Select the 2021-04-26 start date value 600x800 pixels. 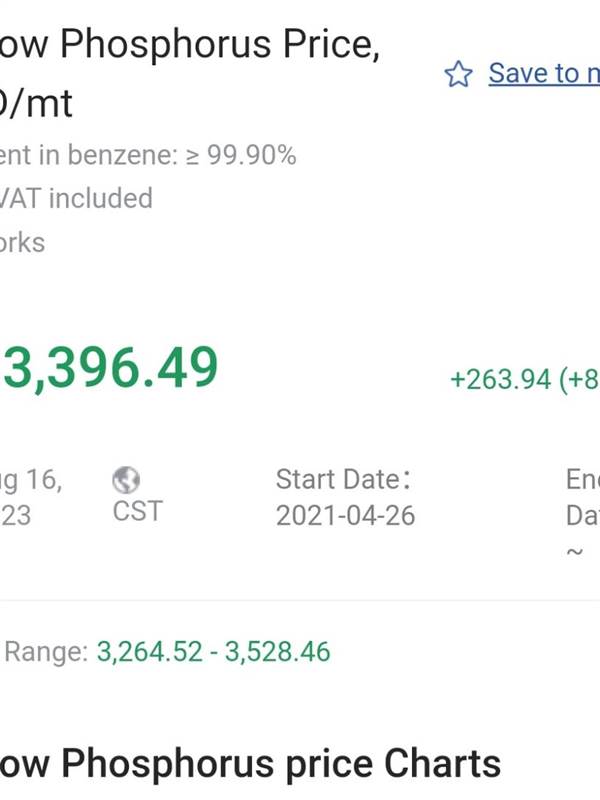345,516
